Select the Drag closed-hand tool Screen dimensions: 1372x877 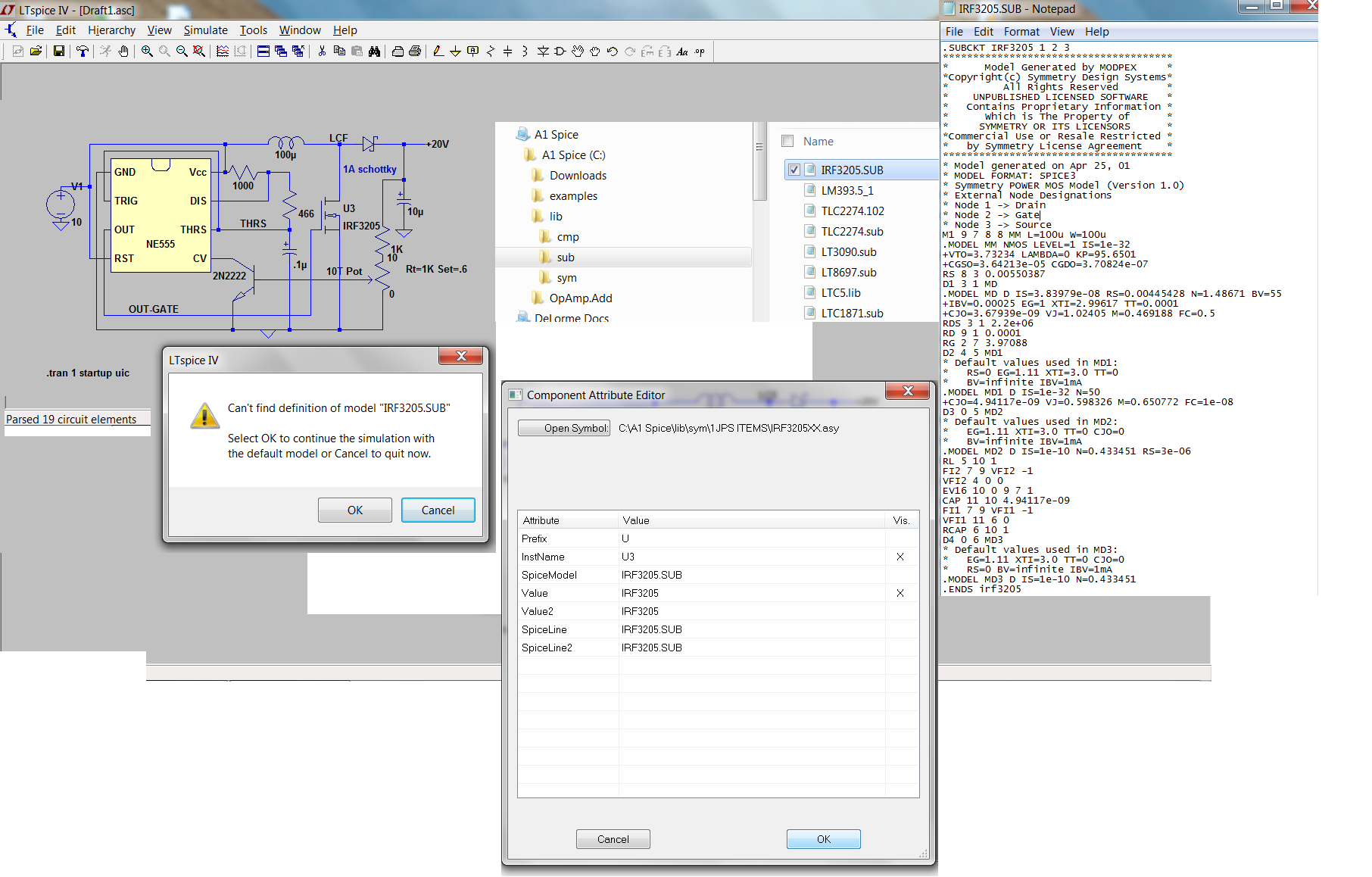[595, 51]
